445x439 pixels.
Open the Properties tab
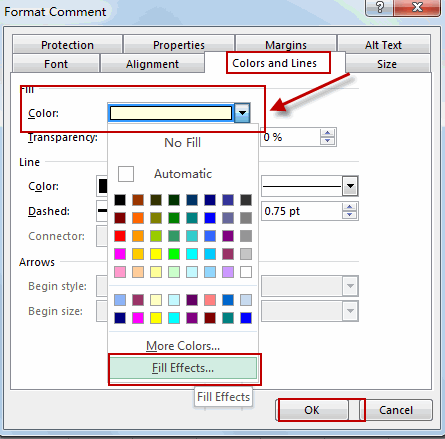tap(179, 45)
